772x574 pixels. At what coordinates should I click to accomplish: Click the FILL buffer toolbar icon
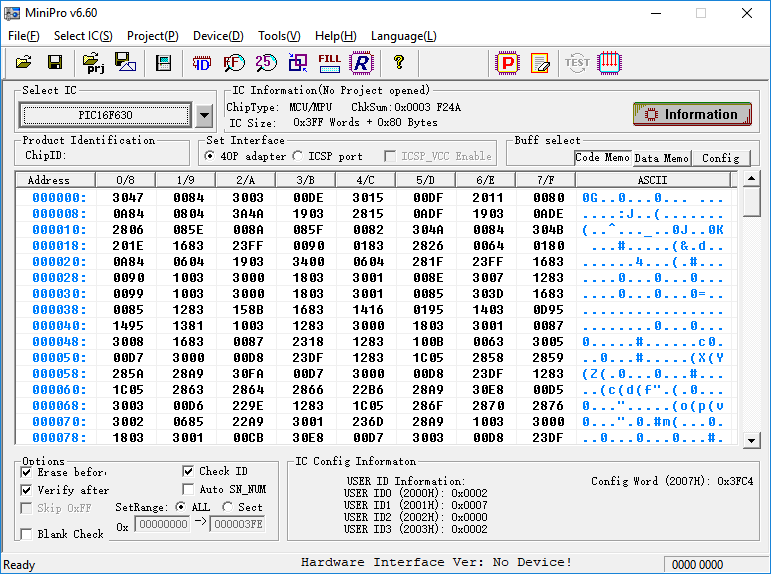(x=329, y=63)
